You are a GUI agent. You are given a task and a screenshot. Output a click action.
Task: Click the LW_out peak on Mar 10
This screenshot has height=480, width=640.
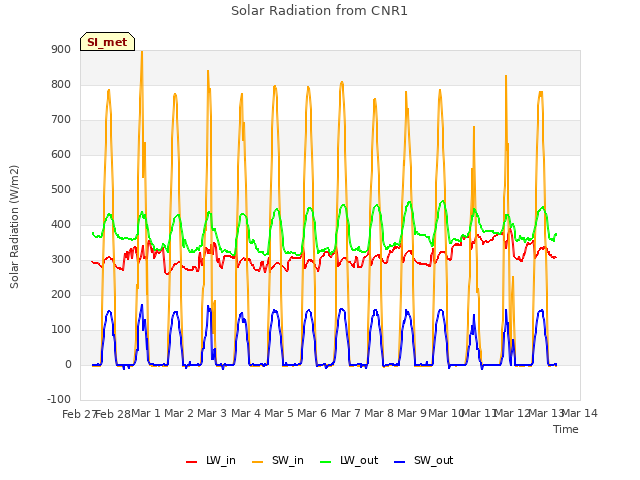[443, 201]
